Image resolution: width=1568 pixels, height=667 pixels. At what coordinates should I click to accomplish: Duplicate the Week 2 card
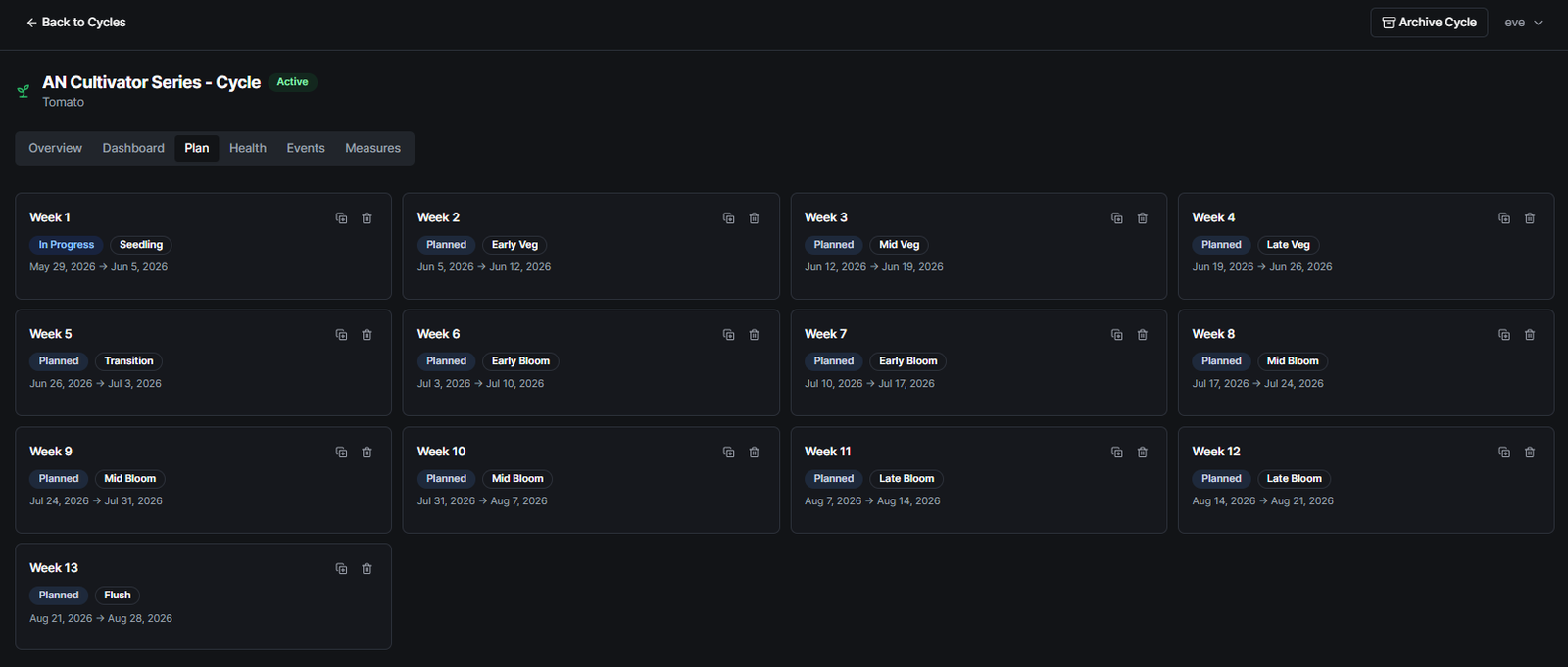coord(728,218)
